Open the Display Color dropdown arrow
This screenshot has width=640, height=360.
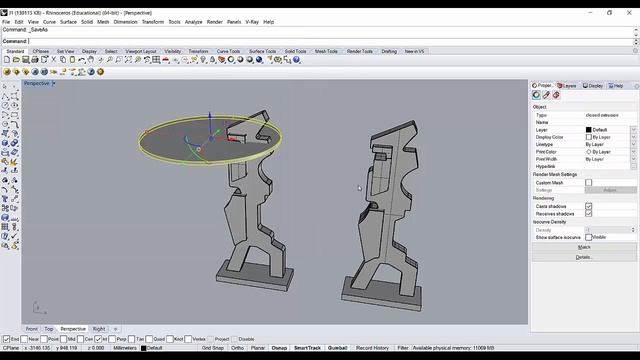(633, 137)
